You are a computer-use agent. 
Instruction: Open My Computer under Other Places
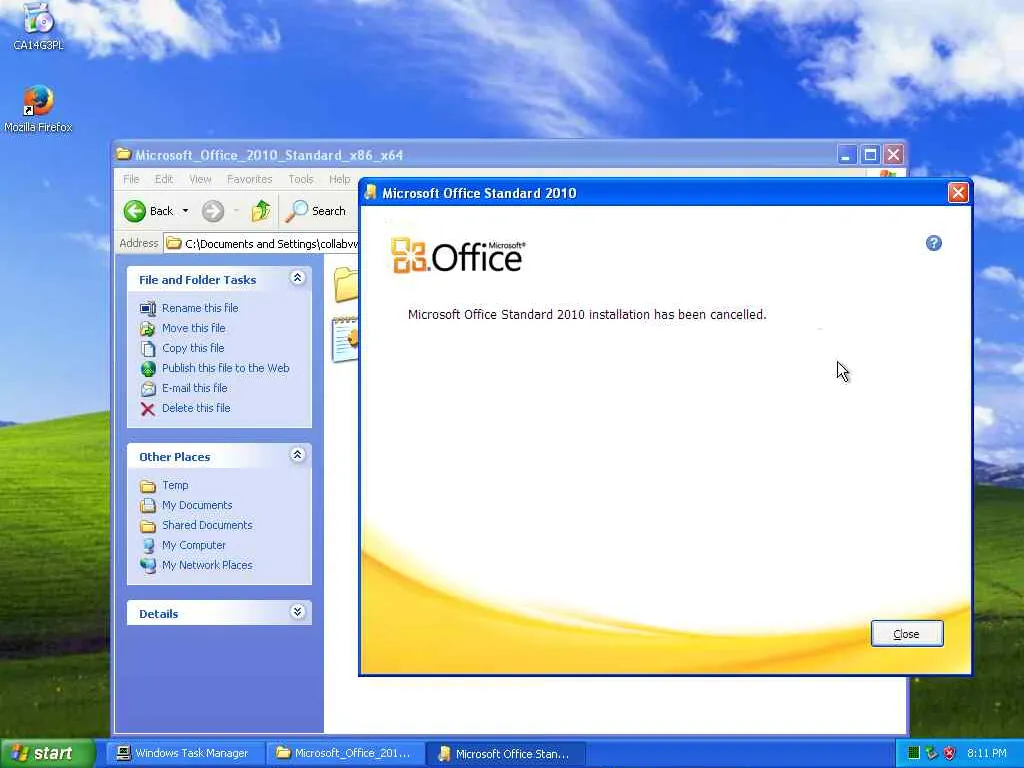point(193,545)
